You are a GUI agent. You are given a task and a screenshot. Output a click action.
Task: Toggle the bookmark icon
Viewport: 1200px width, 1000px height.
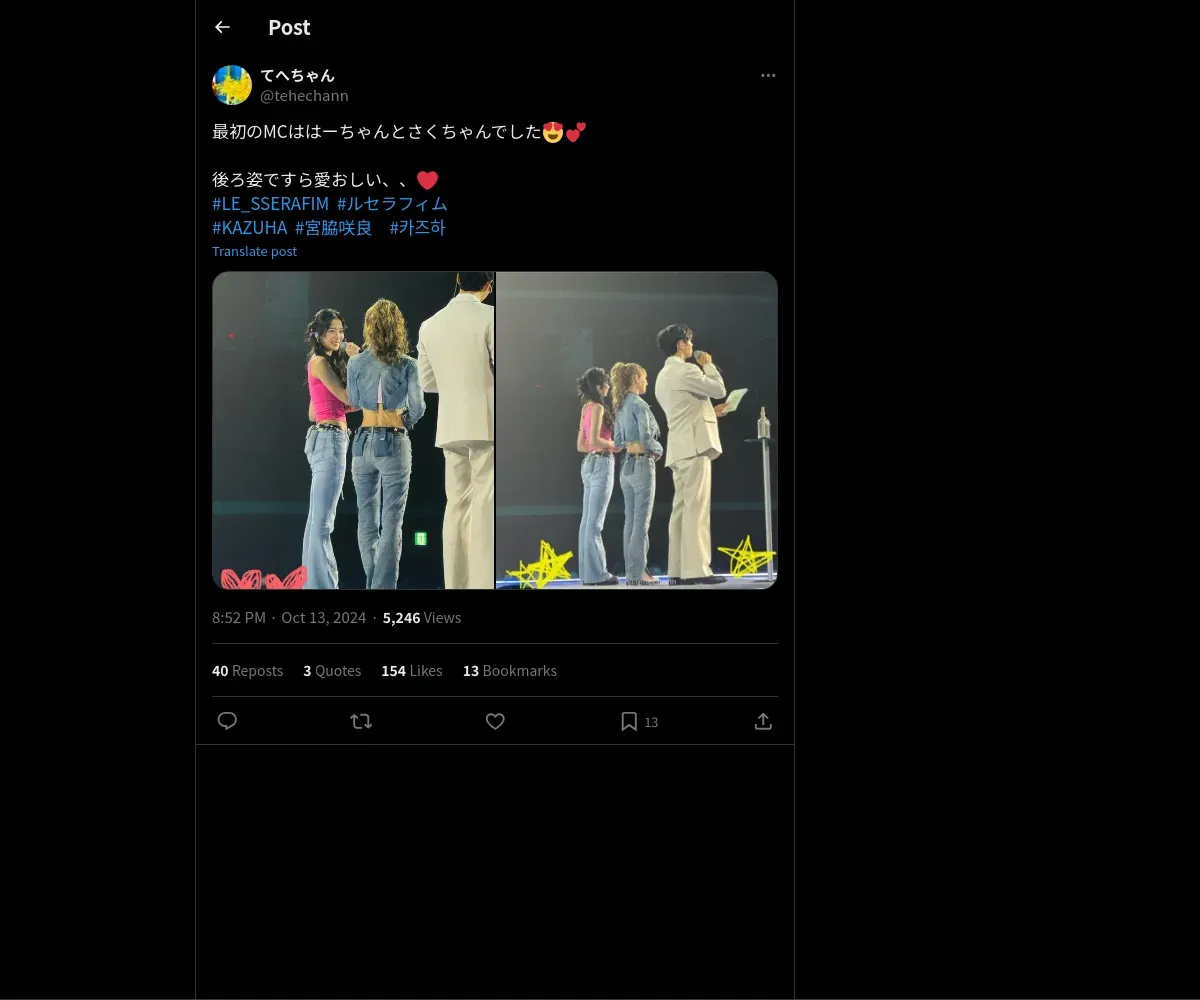click(629, 721)
